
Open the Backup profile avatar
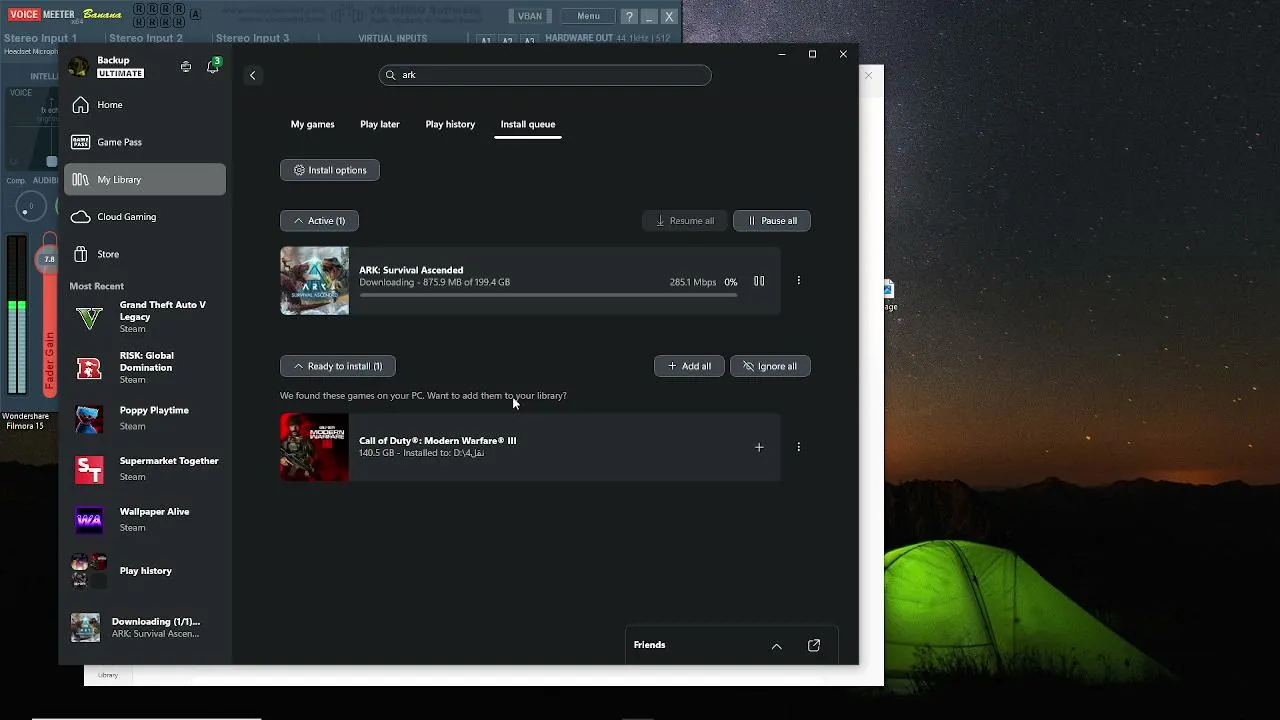pyautogui.click(x=78, y=67)
